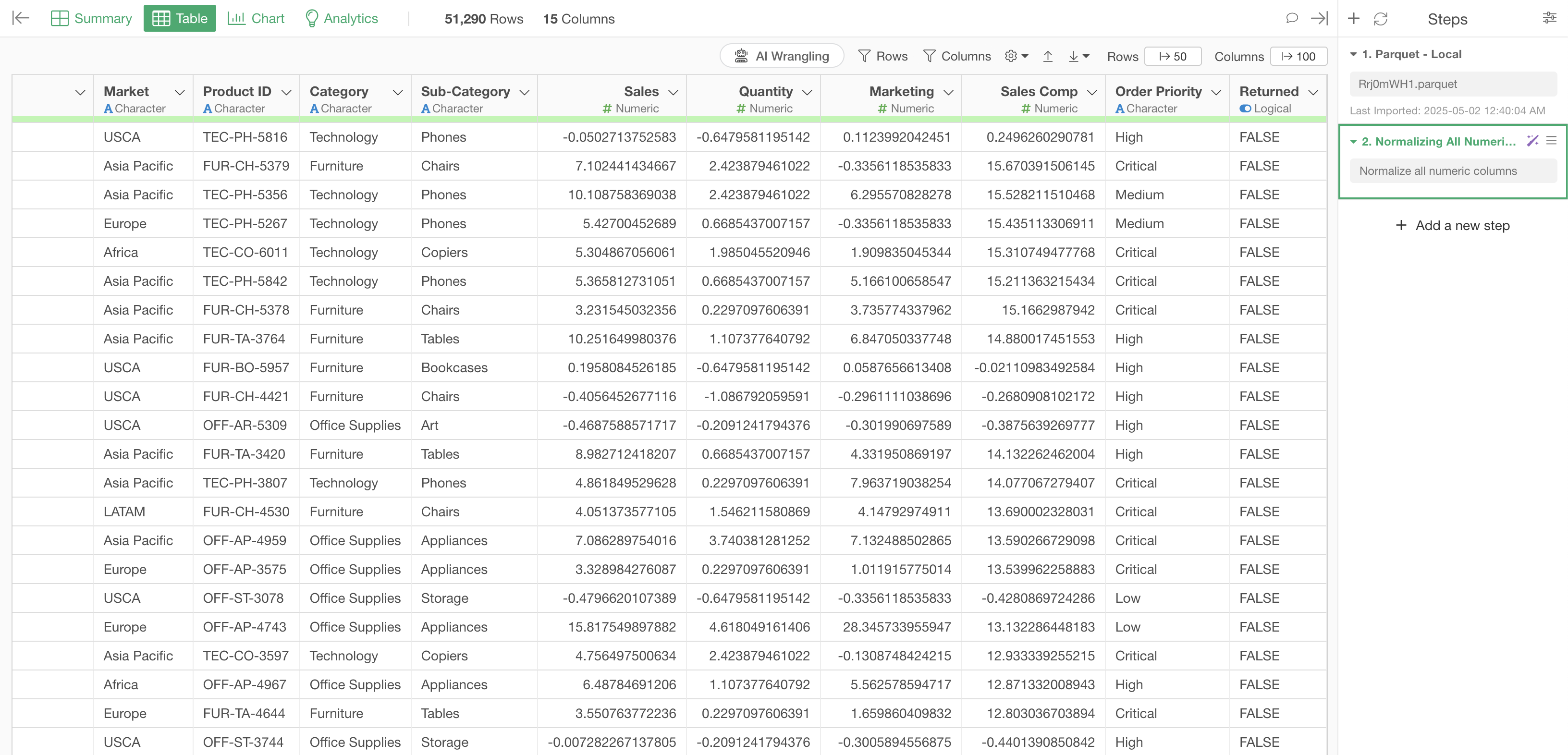Switch to the Summary tab
1568x755 pixels.
[91, 18]
